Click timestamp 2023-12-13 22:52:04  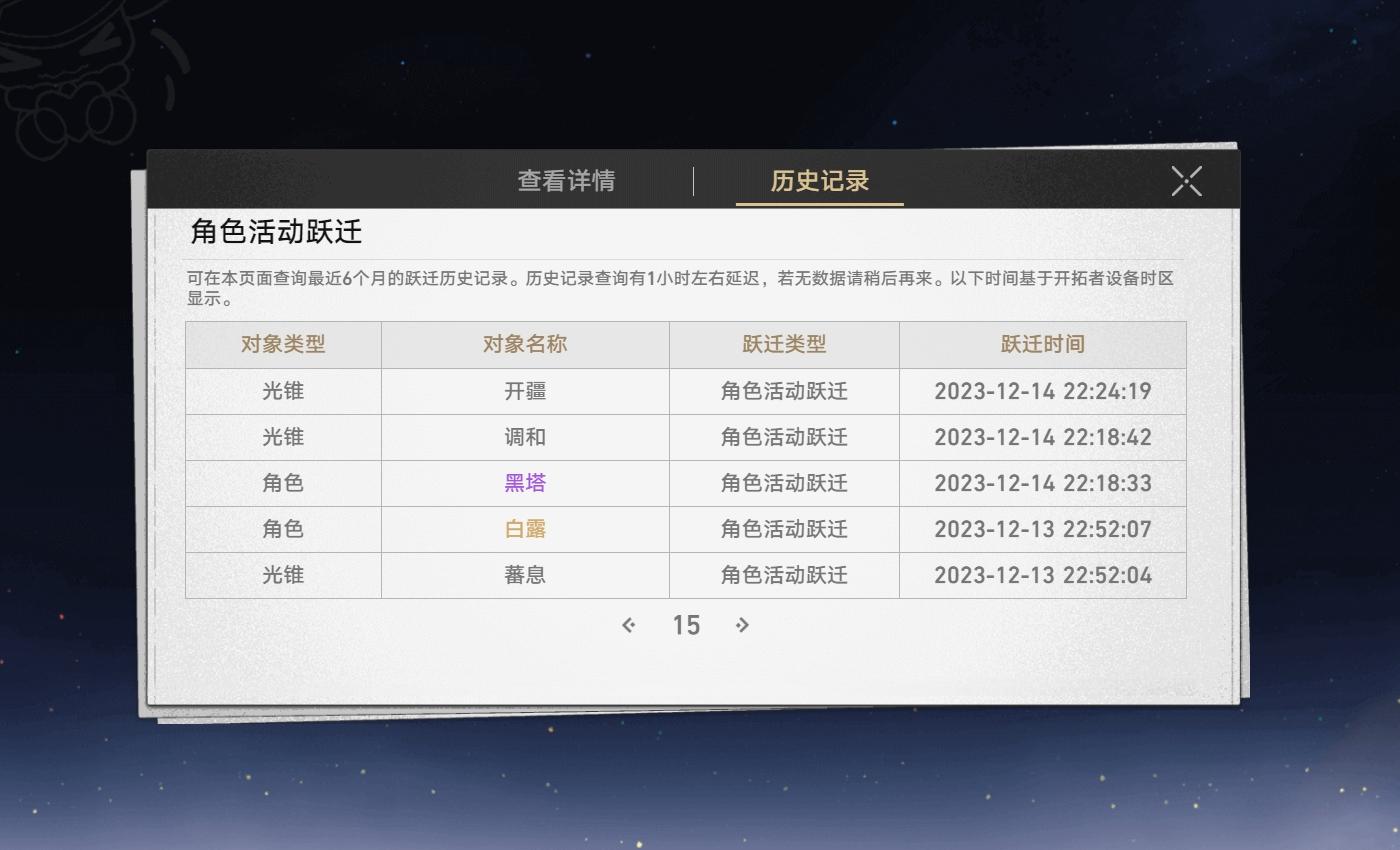[x=1042, y=575]
